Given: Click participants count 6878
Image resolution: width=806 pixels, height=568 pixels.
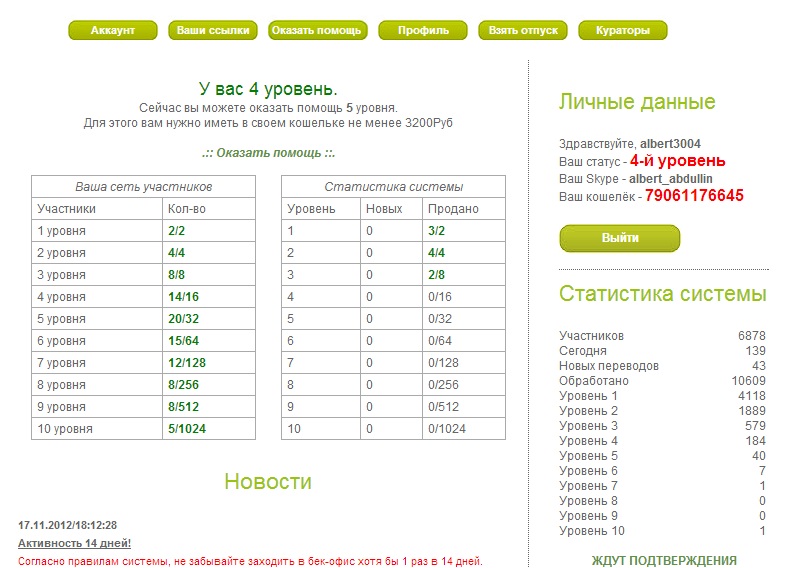Looking at the screenshot, I should [752, 336].
